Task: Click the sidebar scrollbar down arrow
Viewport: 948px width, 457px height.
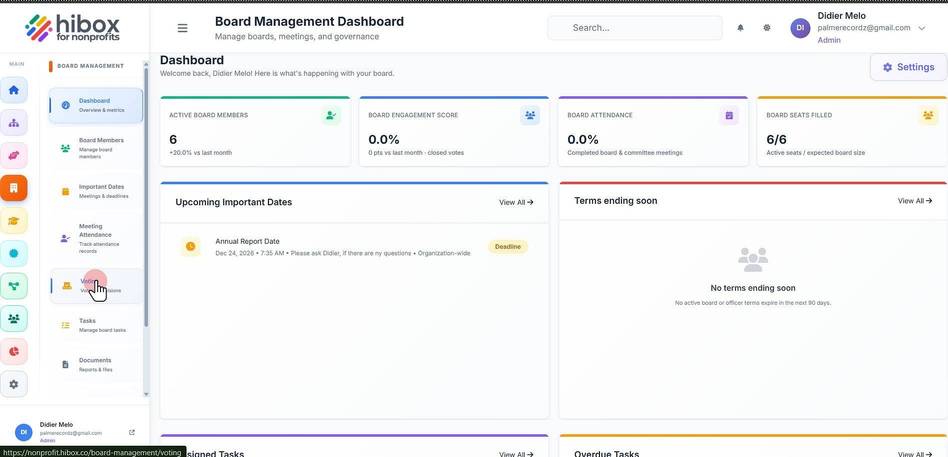Action: pos(146,394)
